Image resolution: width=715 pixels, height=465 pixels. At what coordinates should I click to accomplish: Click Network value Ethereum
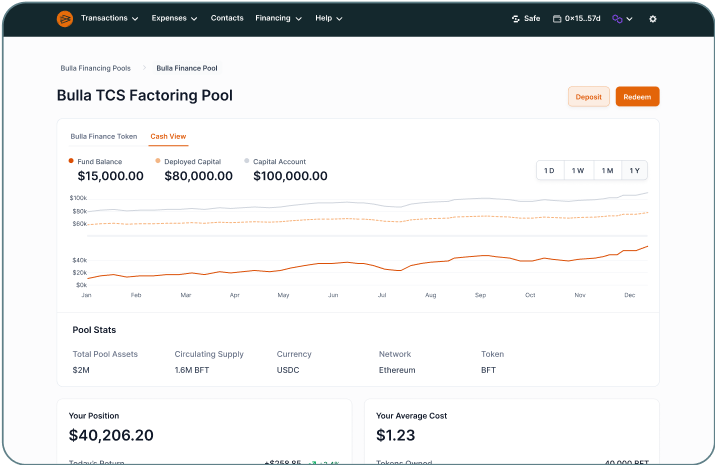coord(397,370)
